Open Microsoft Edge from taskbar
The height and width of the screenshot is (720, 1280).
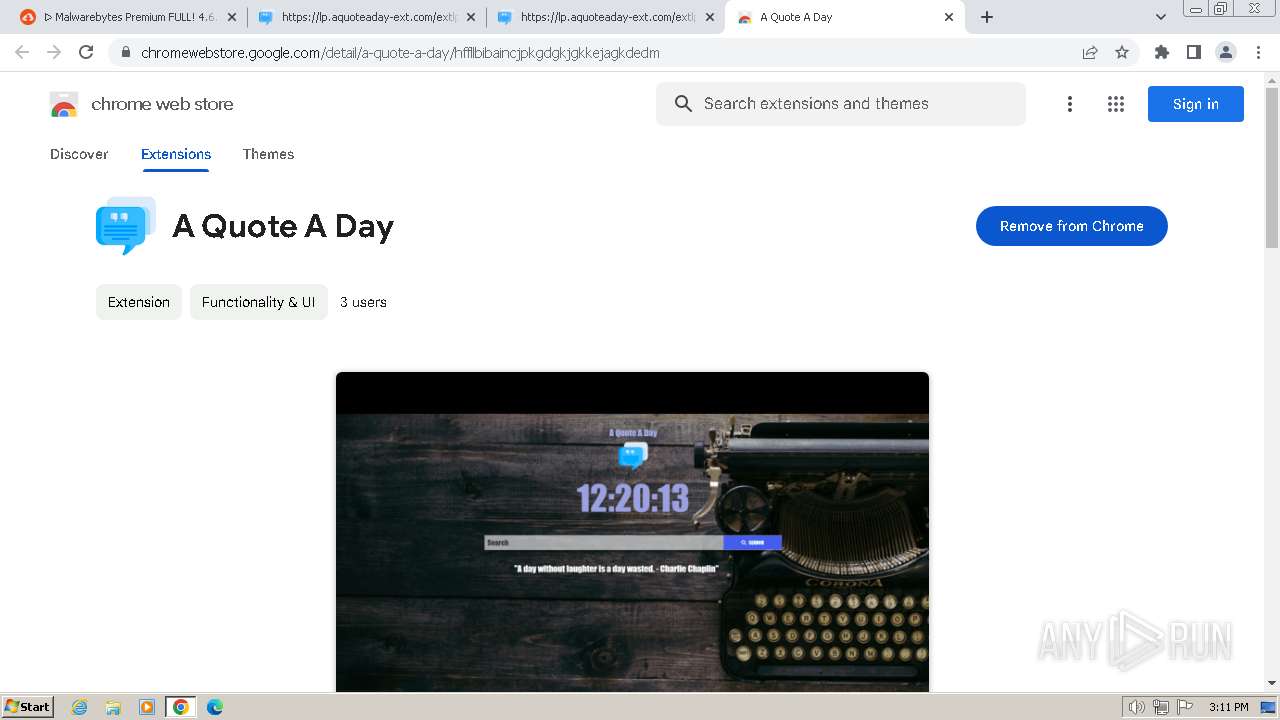(x=215, y=707)
